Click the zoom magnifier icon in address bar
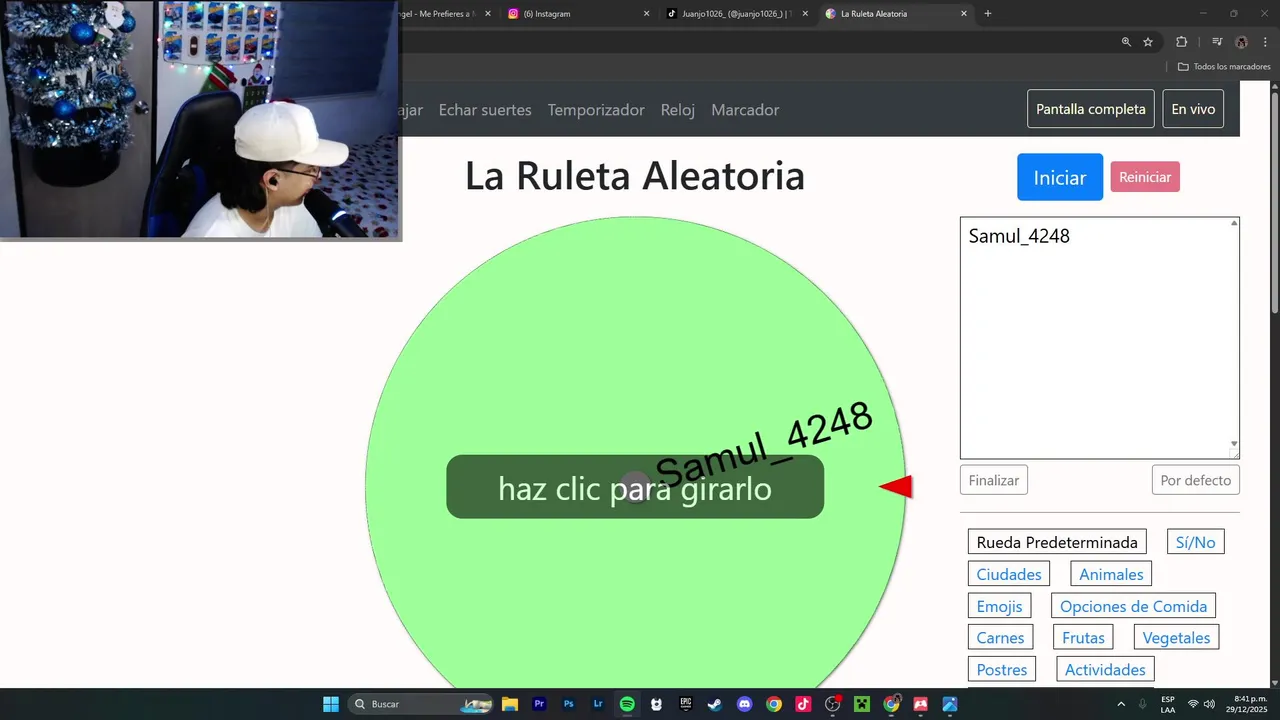 point(1126,42)
